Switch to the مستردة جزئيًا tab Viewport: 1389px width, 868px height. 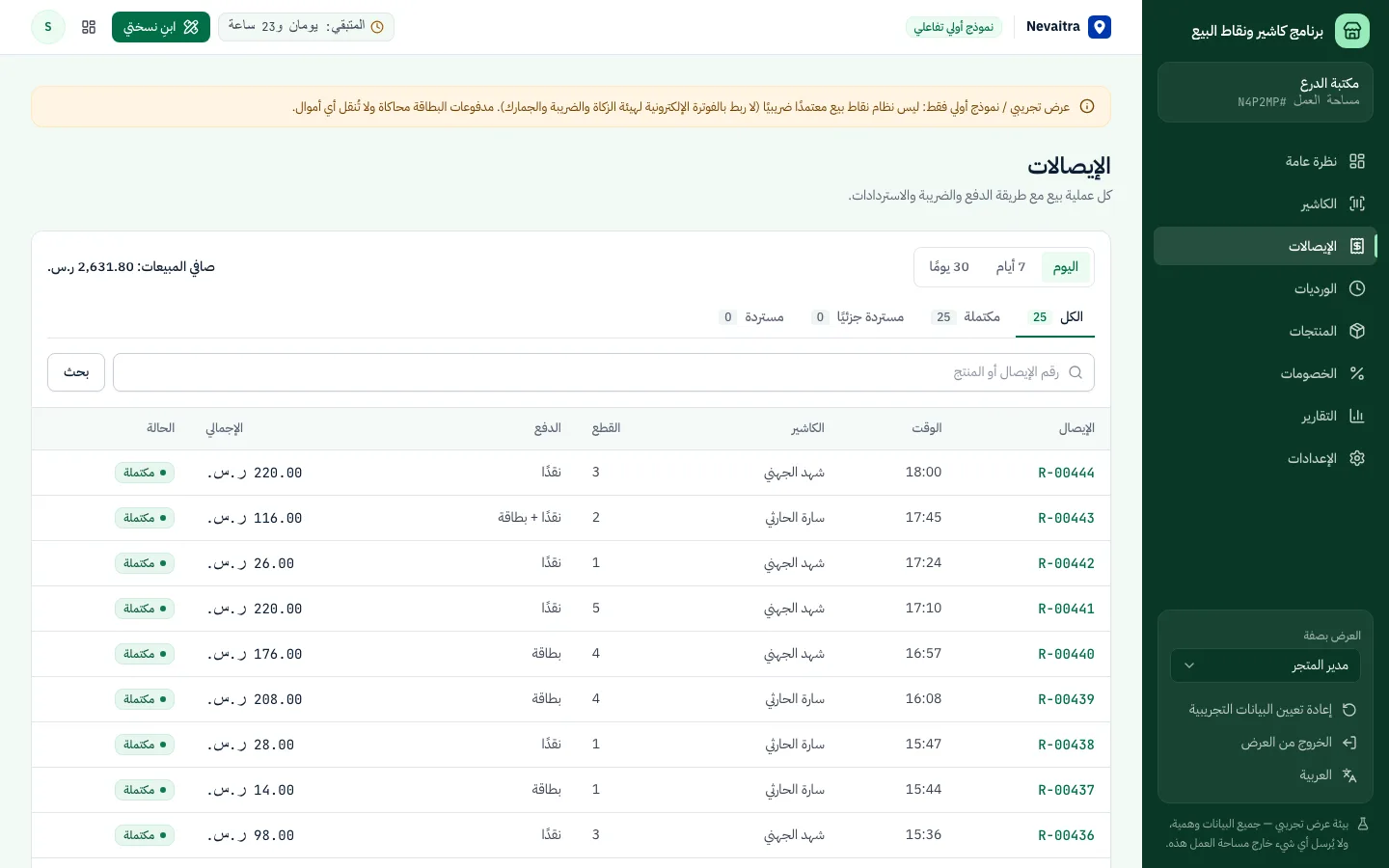click(x=858, y=317)
